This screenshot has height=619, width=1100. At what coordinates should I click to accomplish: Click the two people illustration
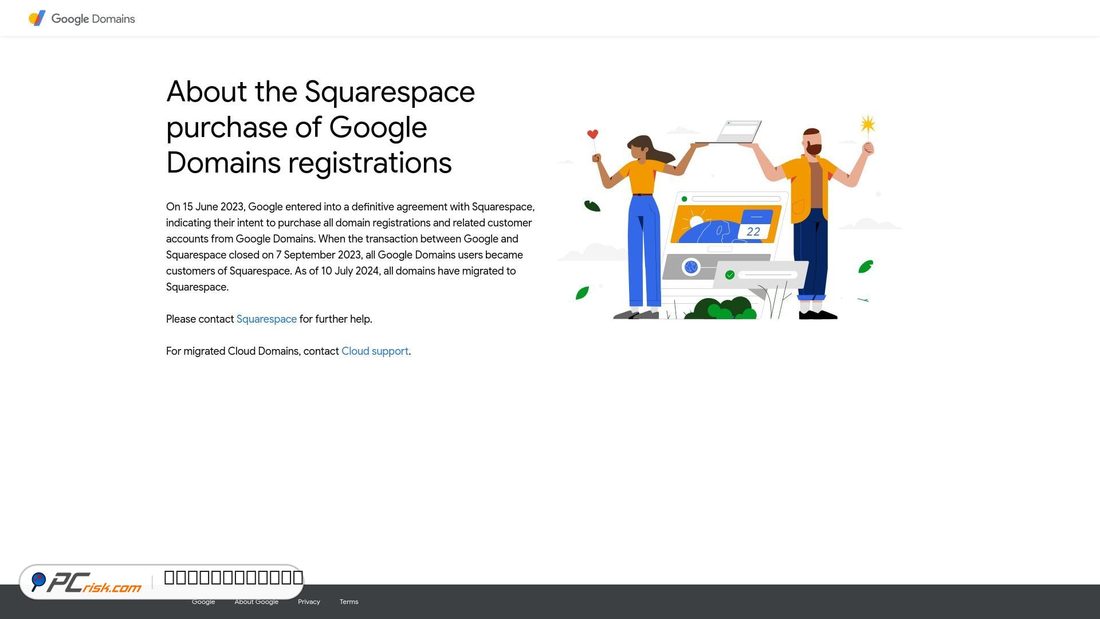point(730,218)
